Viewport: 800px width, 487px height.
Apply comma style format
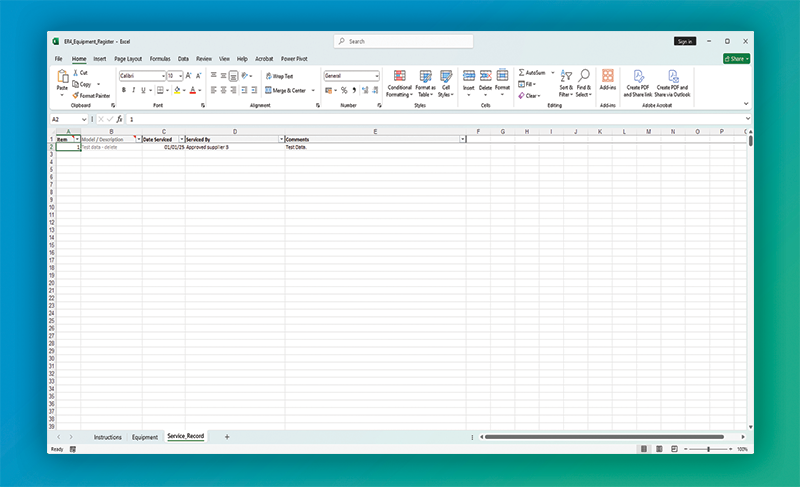pyautogui.click(x=354, y=90)
